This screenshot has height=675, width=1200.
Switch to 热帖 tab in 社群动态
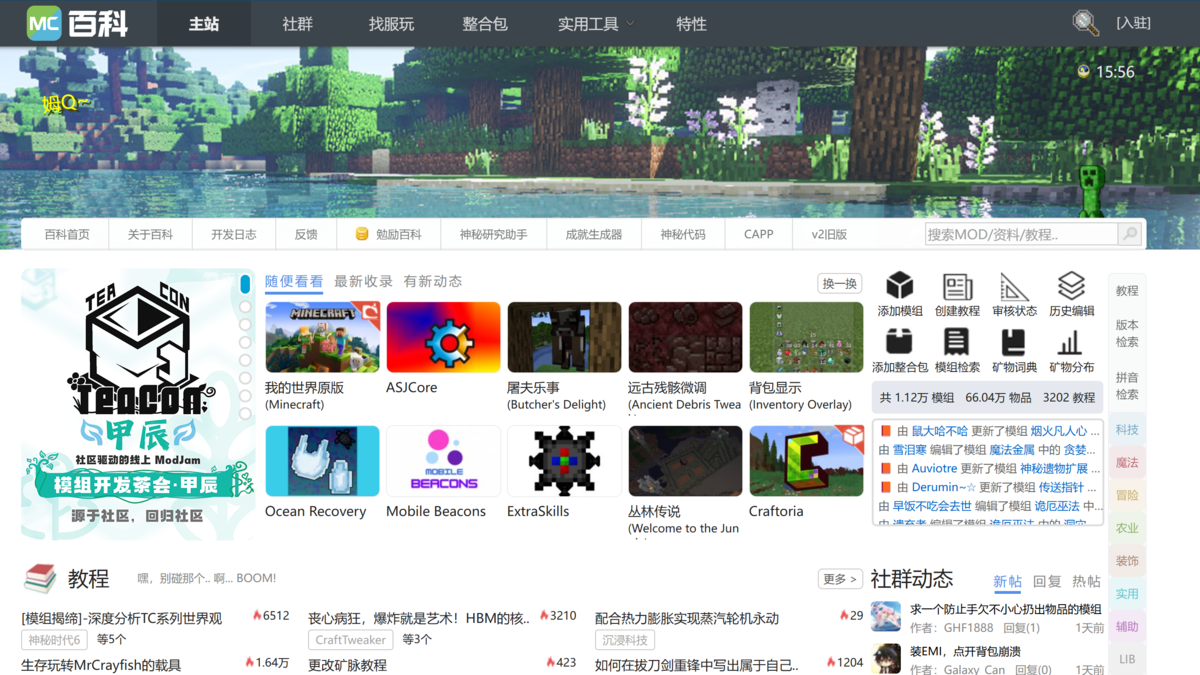point(1086,581)
